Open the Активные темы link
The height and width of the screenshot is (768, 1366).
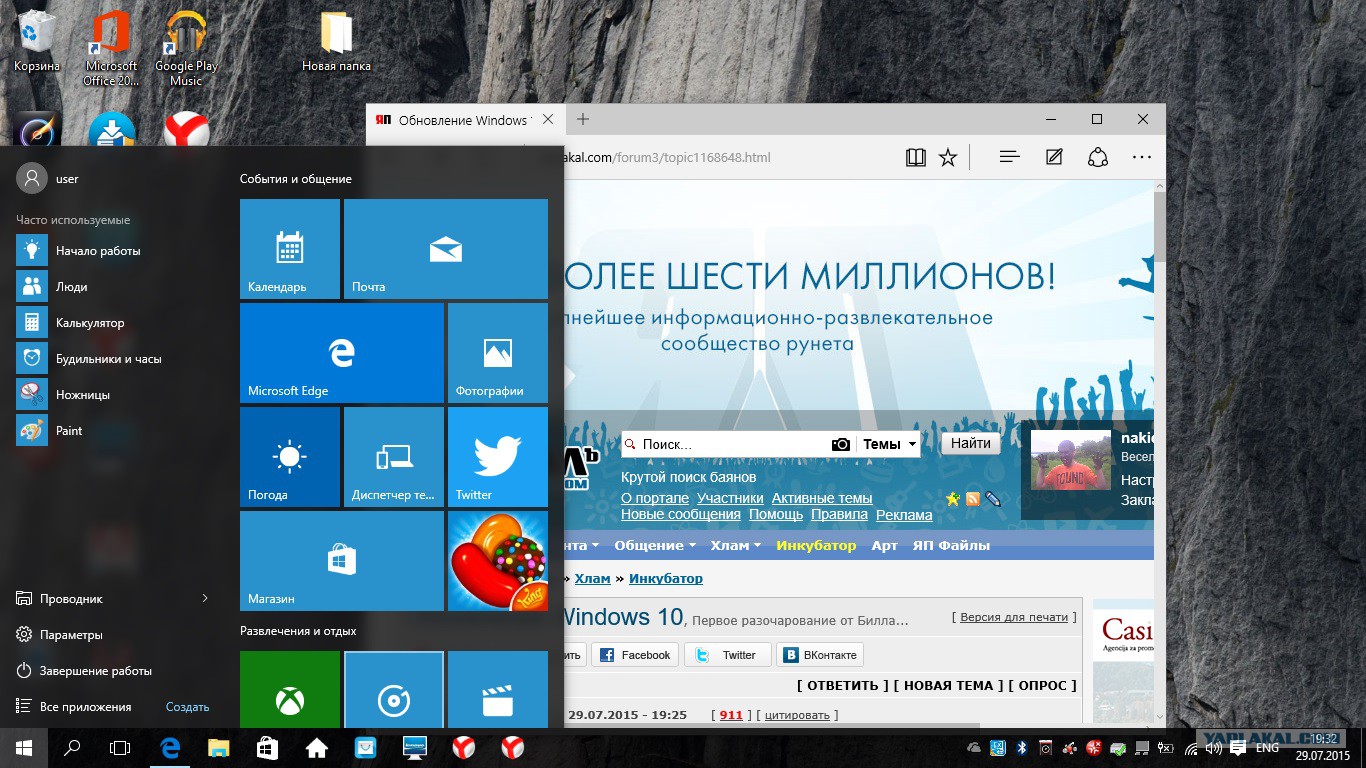[822, 498]
